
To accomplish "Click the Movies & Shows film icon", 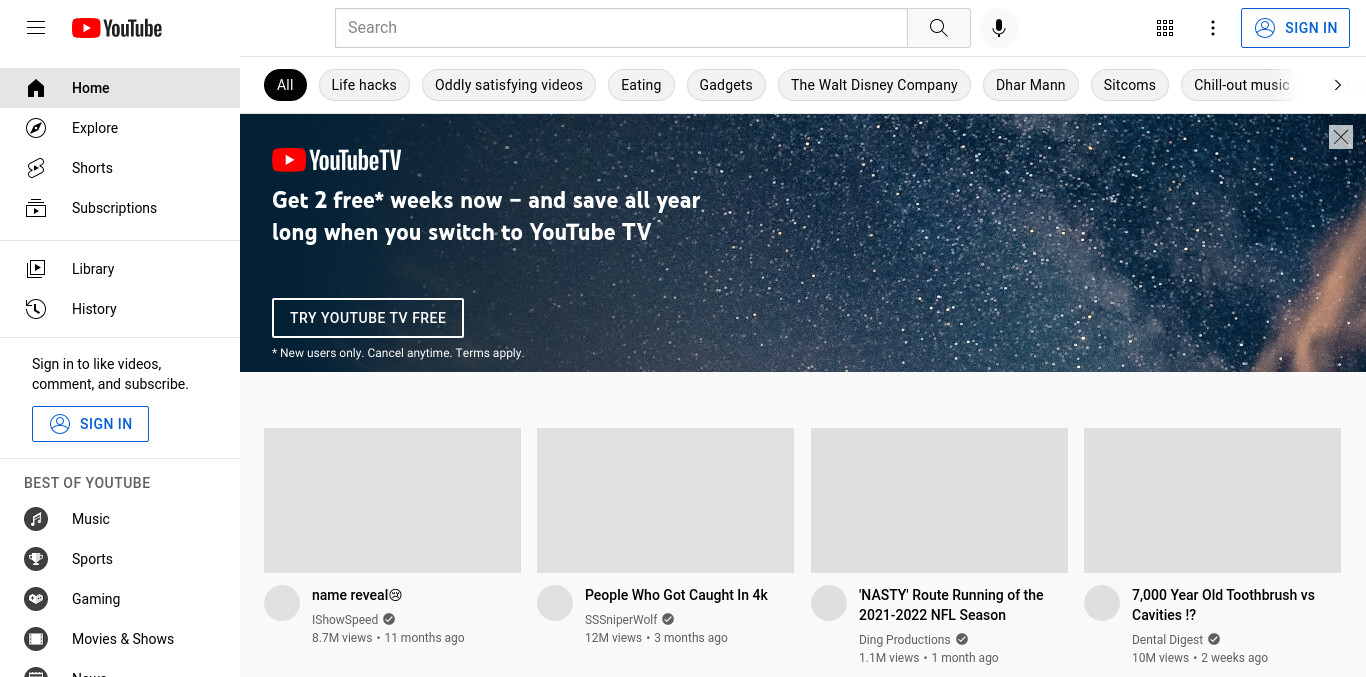I will click(x=36, y=639).
